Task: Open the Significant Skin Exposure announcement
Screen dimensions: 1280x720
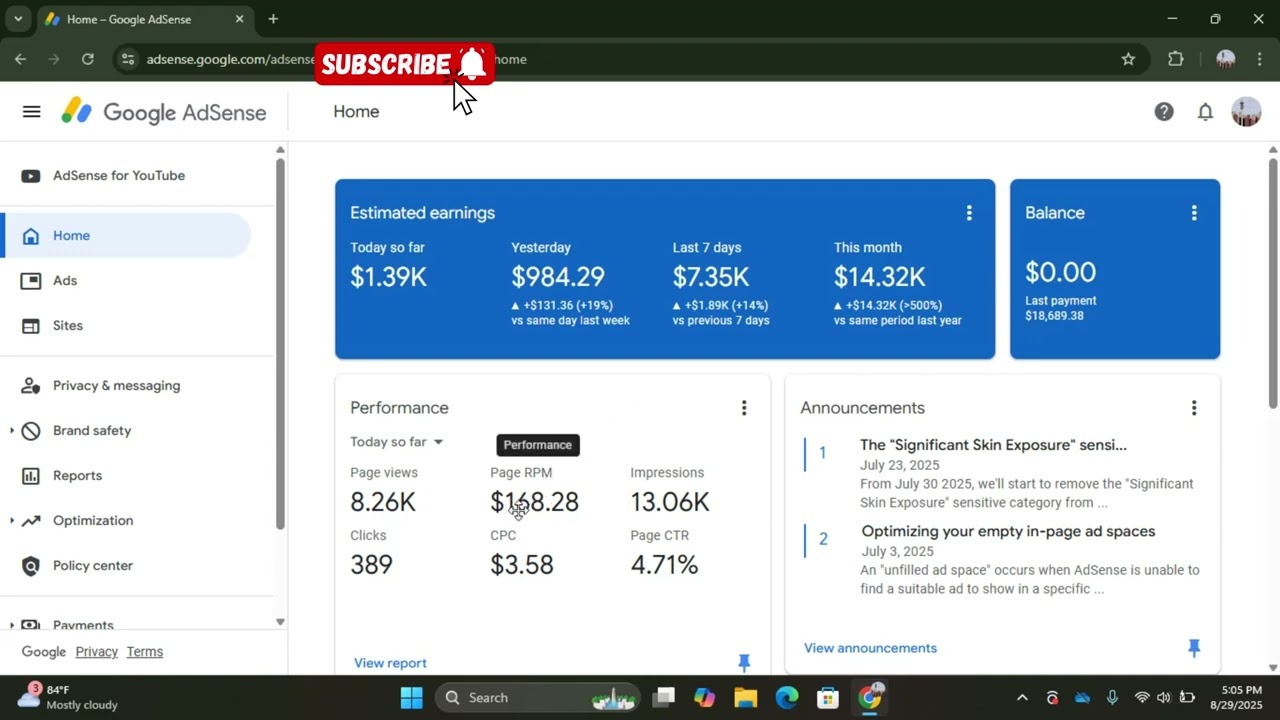Action: [993, 445]
